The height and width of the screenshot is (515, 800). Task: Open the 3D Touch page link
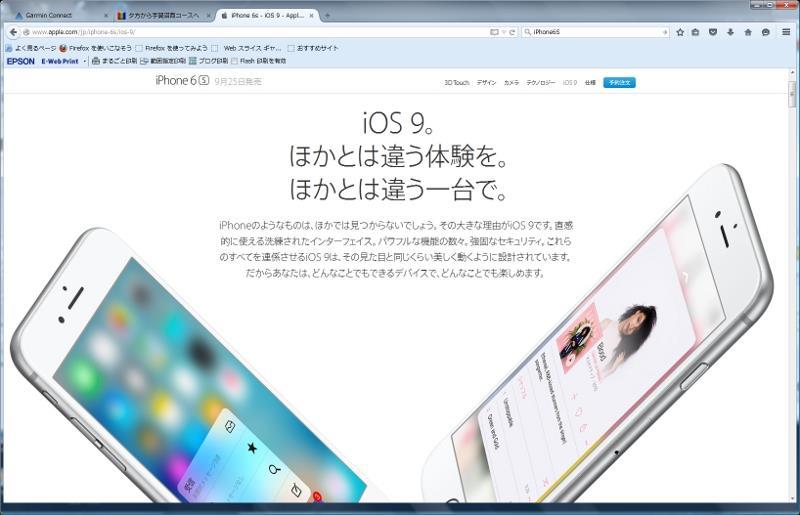pos(457,83)
